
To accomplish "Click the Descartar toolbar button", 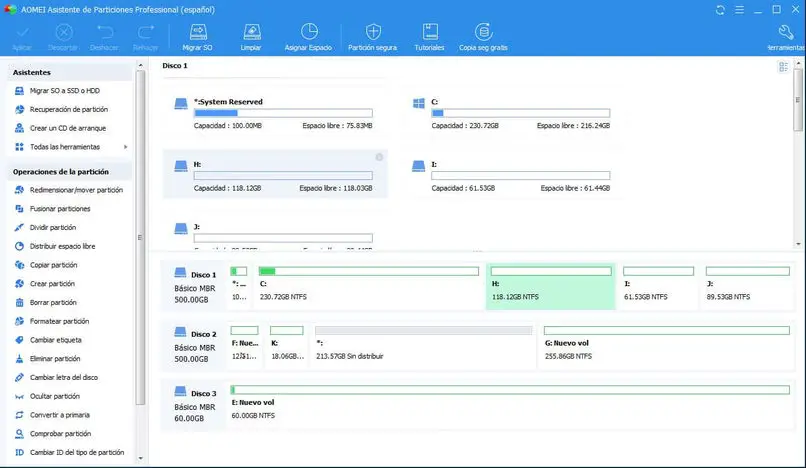I will point(63,37).
